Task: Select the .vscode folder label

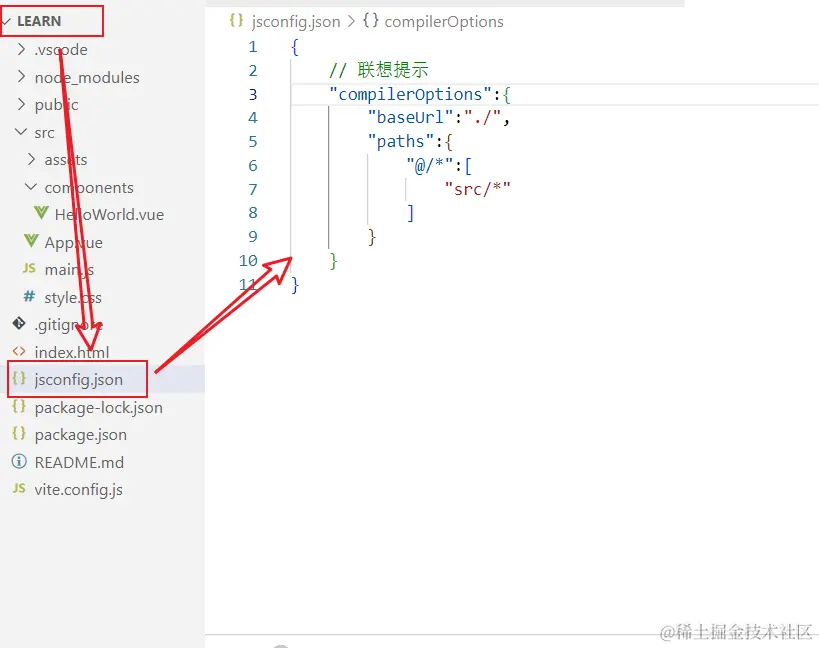Action: coord(61,50)
